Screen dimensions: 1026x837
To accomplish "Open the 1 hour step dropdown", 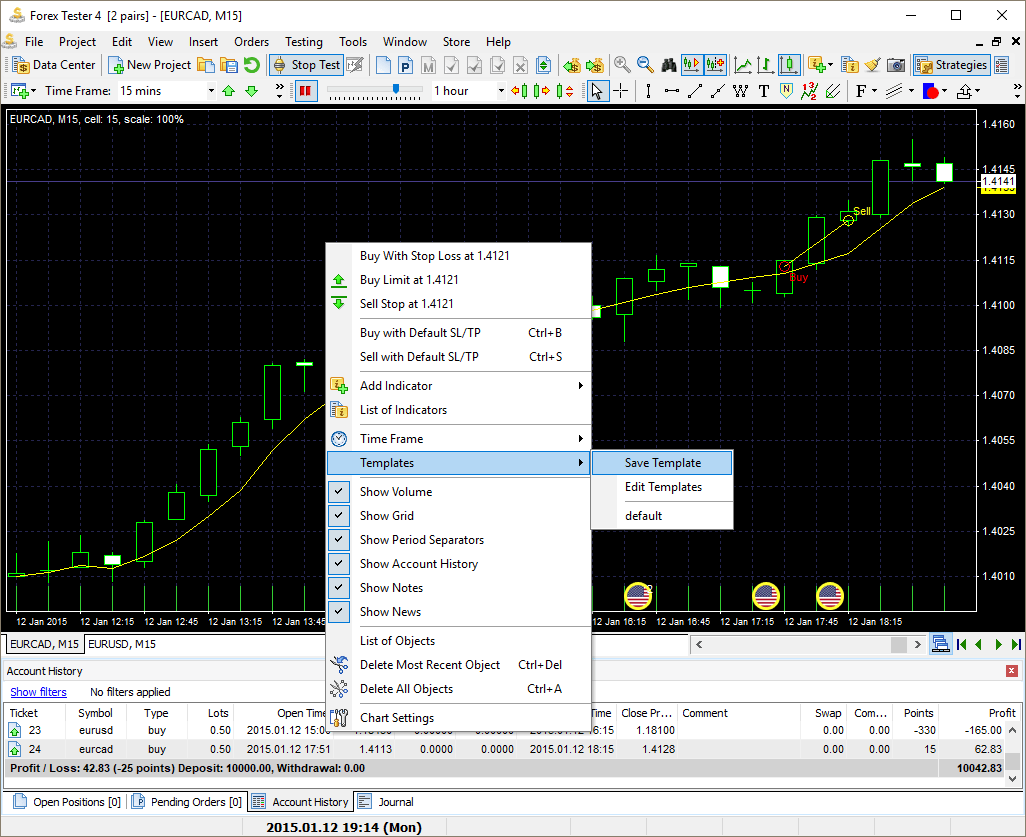I will pos(501,91).
